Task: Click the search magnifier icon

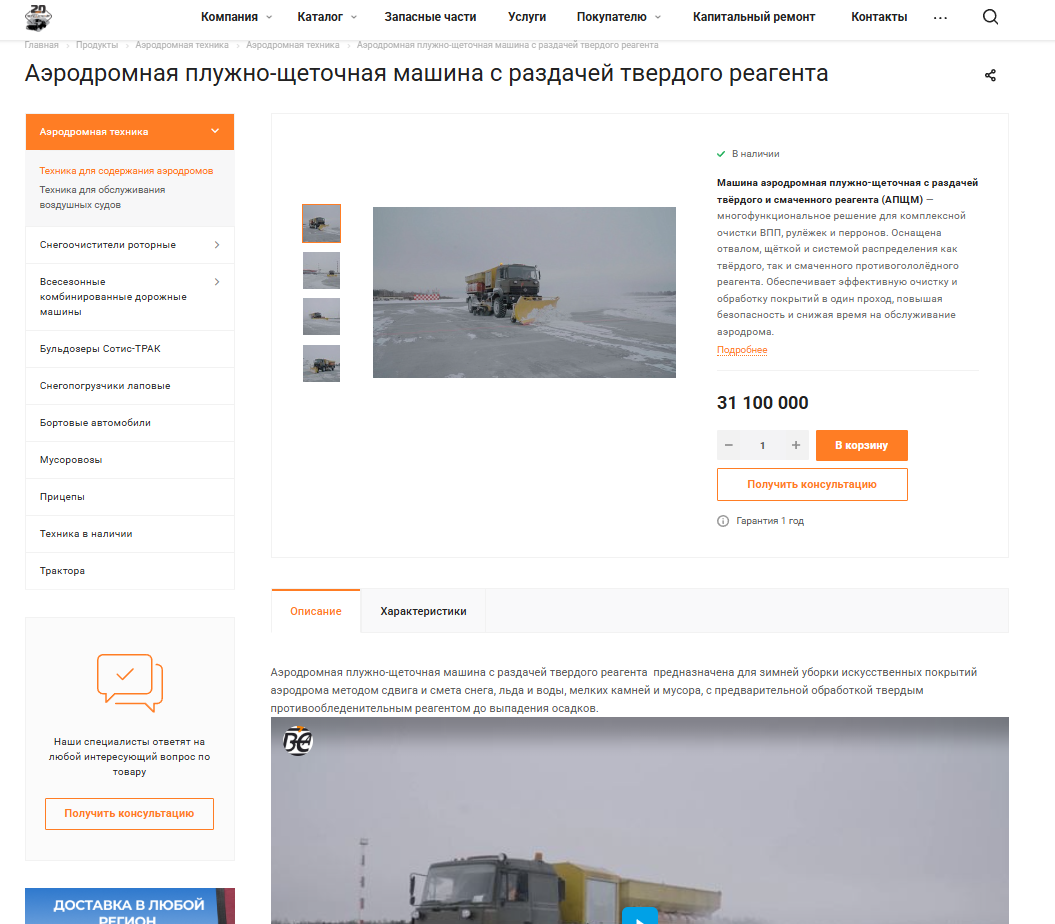Action: (990, 17)
